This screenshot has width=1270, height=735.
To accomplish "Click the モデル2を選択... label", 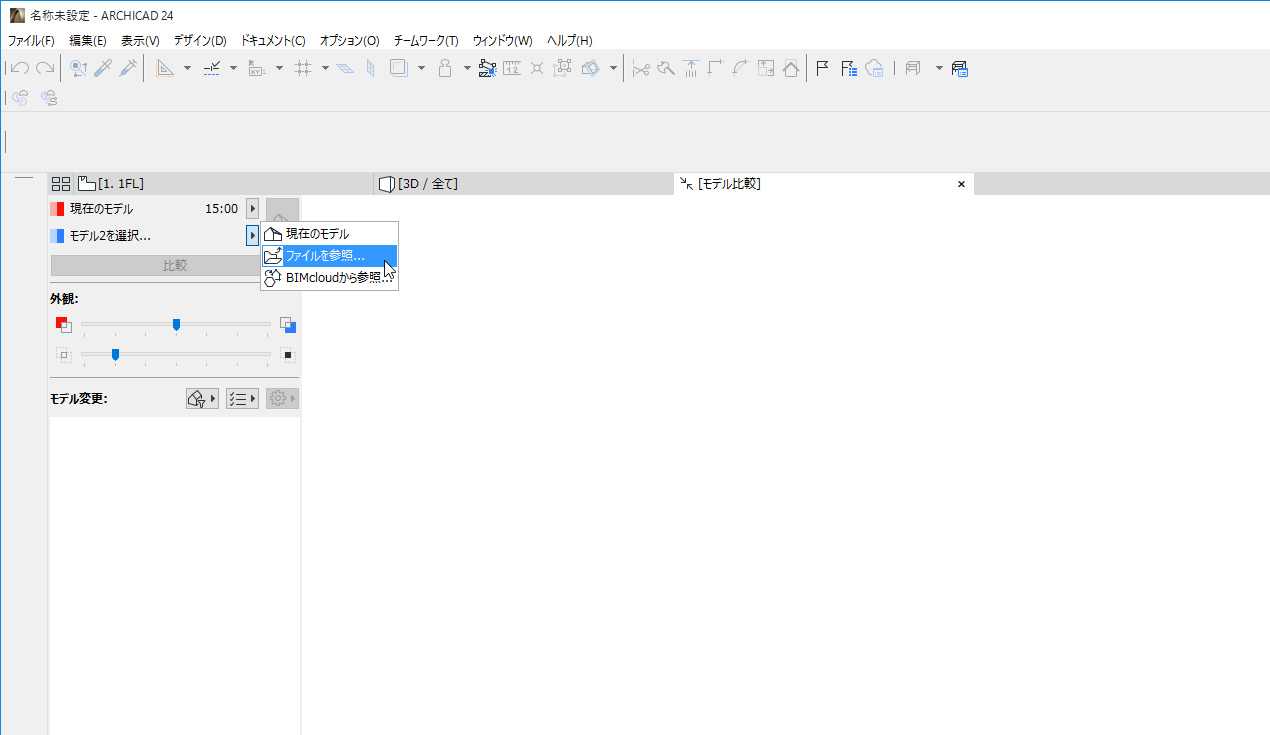I will click(110, 236).
